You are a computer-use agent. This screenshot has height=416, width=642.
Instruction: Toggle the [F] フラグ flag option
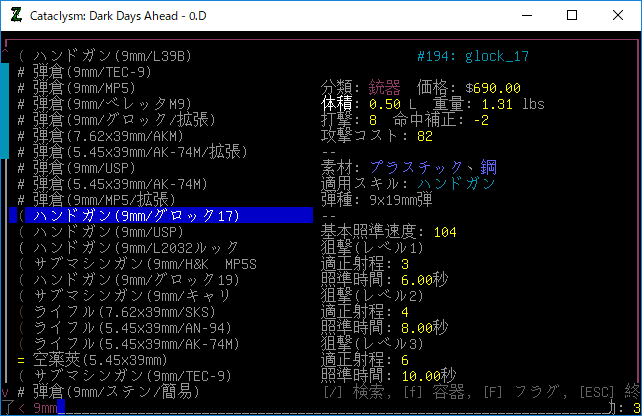tap(519, 391)
